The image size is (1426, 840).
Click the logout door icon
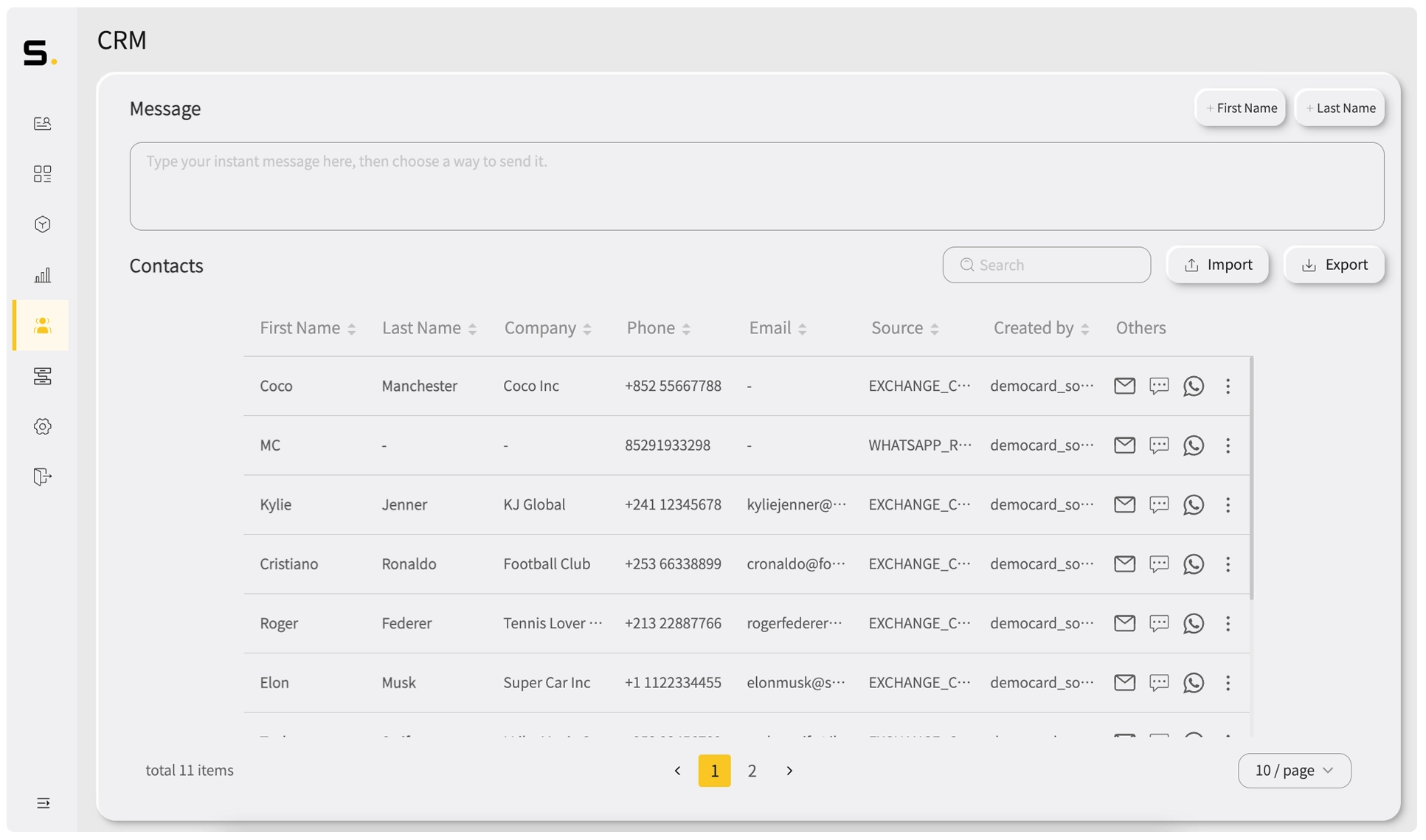[42, 476]
